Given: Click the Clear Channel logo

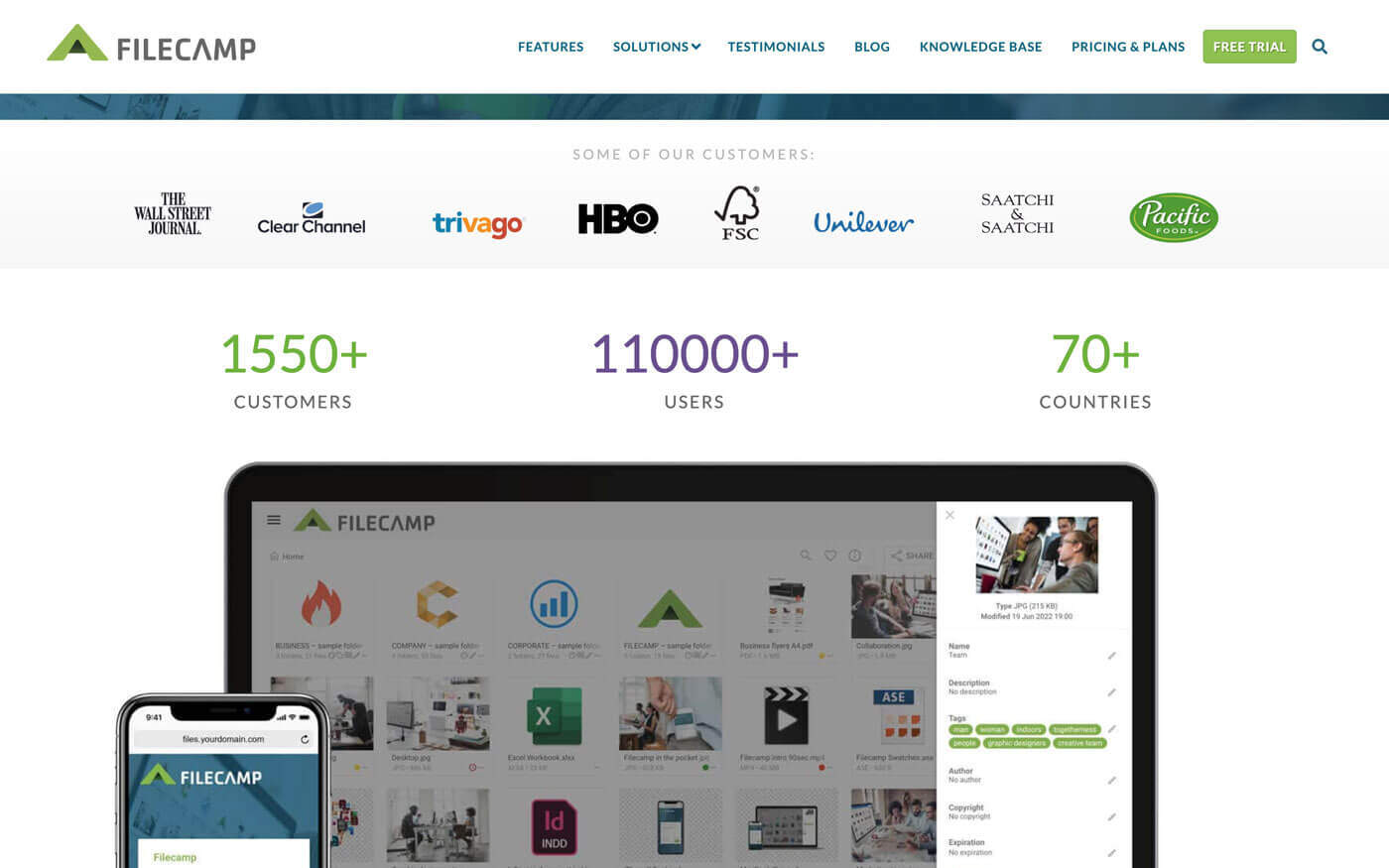Looking at the screenshot, I should (312, 218).
